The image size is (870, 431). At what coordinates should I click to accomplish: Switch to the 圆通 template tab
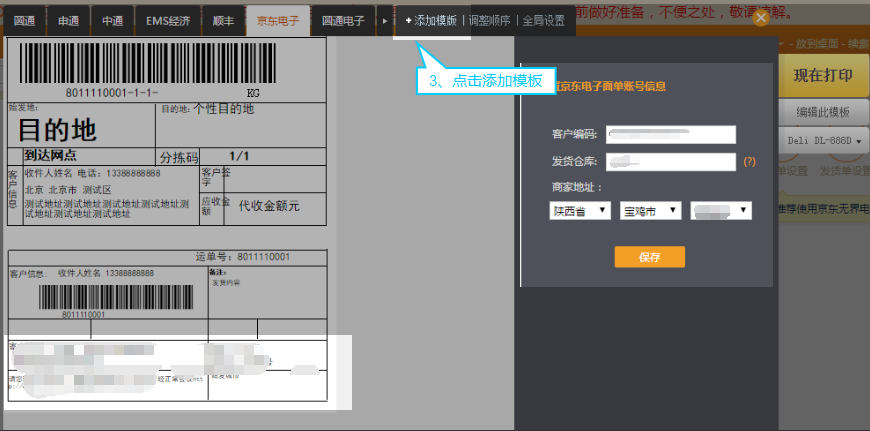pyautogui.click(x=25, y=21)
